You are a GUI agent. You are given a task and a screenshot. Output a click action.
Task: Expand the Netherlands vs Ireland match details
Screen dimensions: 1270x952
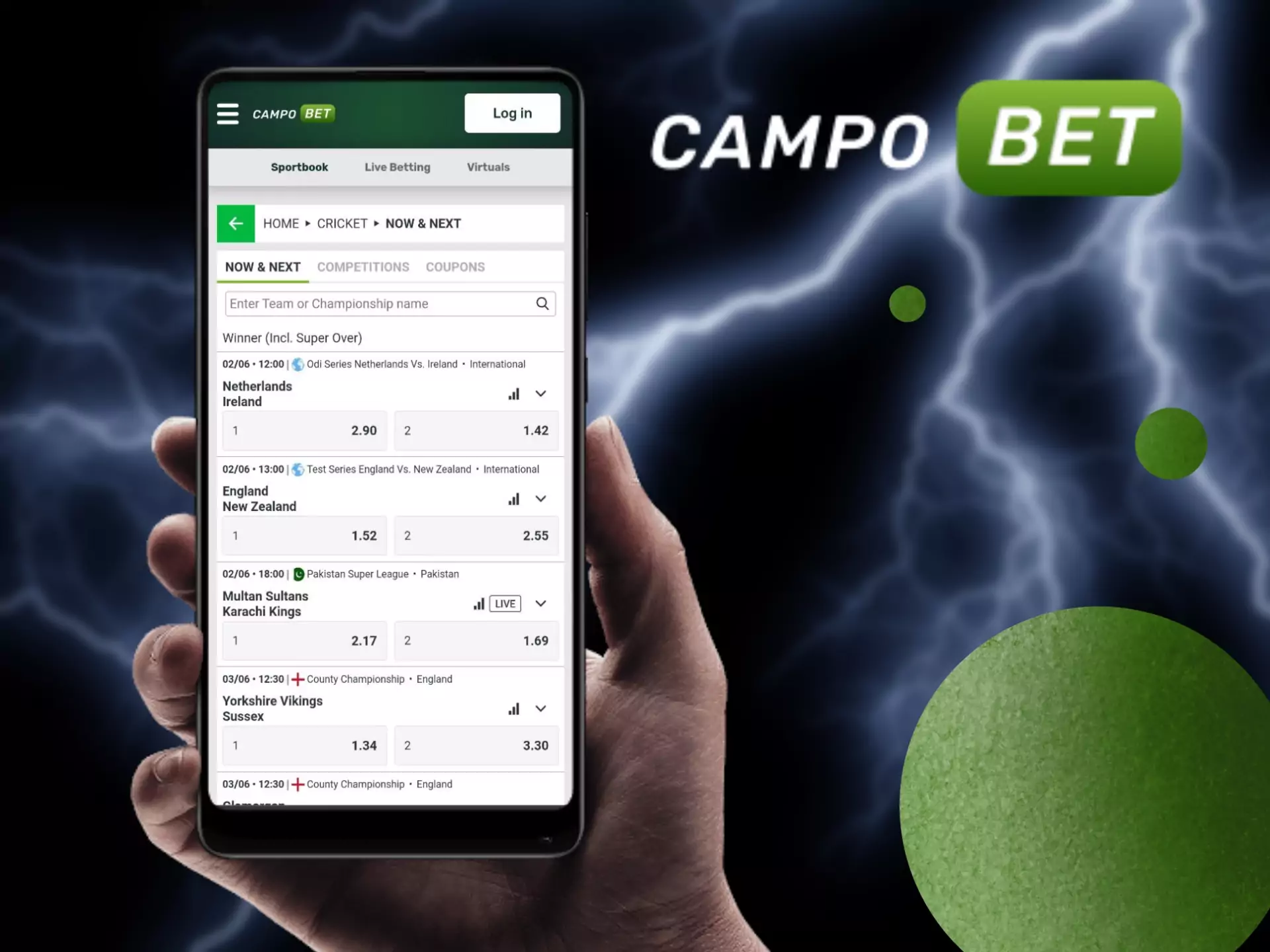[541, 392]
